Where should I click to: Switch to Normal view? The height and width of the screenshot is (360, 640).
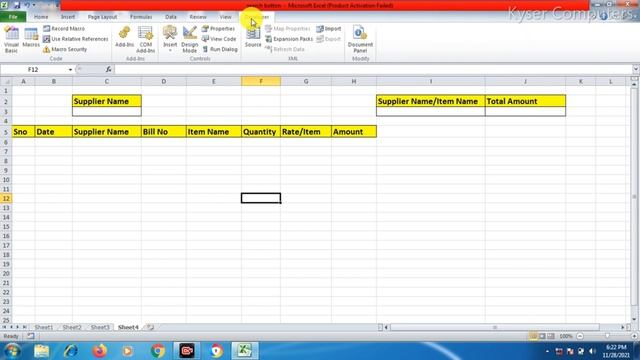coord(533,336)
